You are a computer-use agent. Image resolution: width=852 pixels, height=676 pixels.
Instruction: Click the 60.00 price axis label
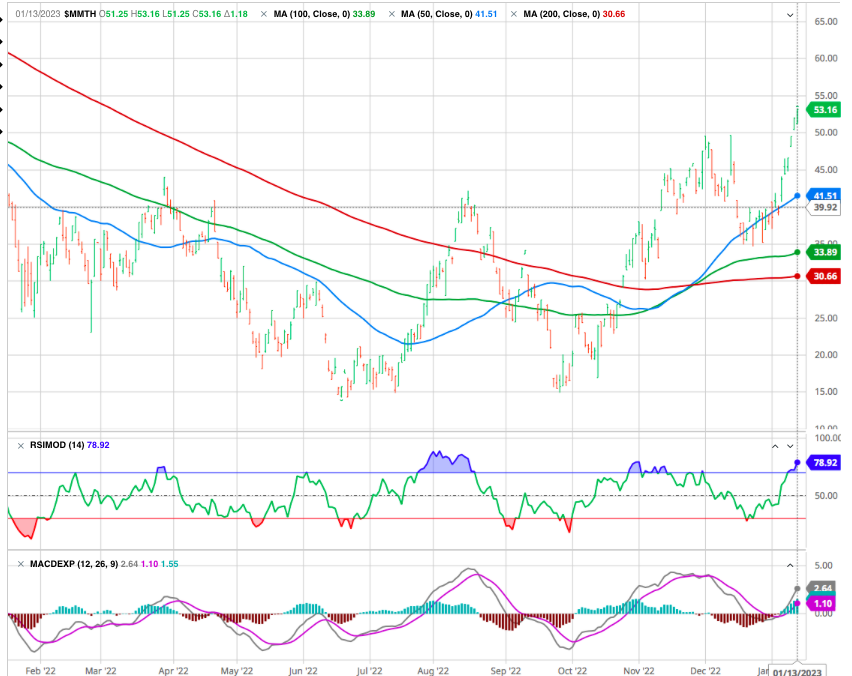coord(826,59)
